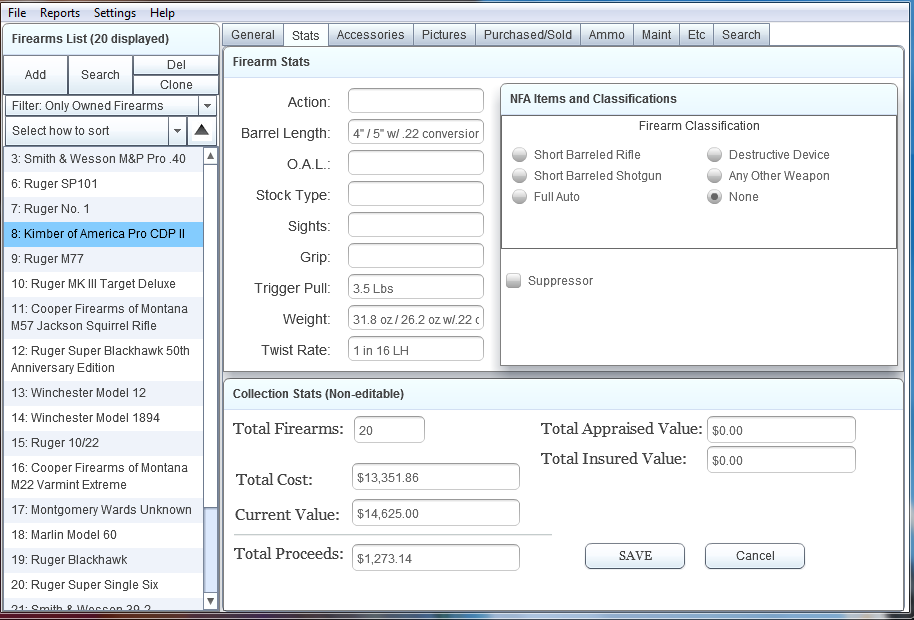The height and width of the screenshot is (620, 914).
Task: Select 7: Ruger No. 1
Action: pyautogui.click(x=104, y=209)
